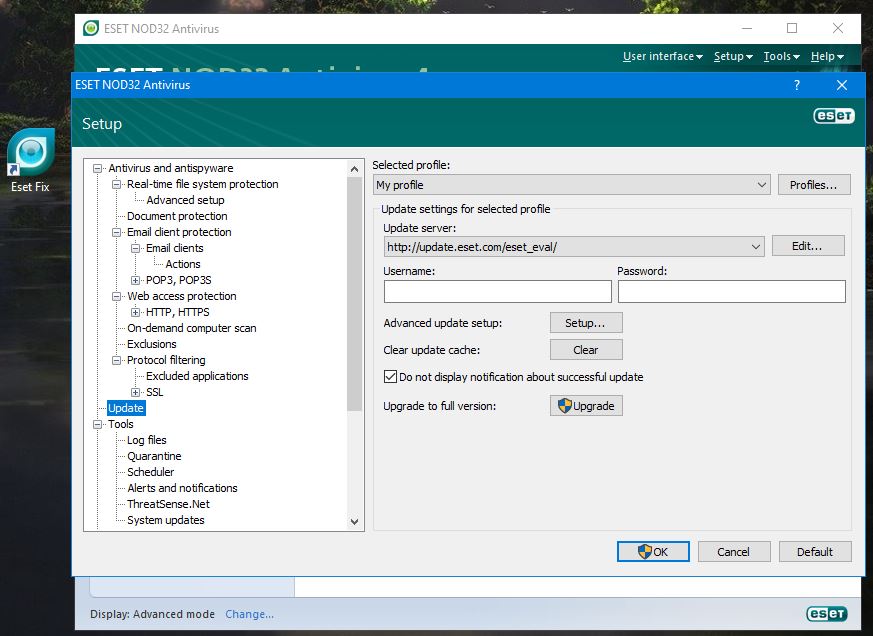Select Advanced setup in the tree
Viewport: 873px width, 636px height.
185,200
